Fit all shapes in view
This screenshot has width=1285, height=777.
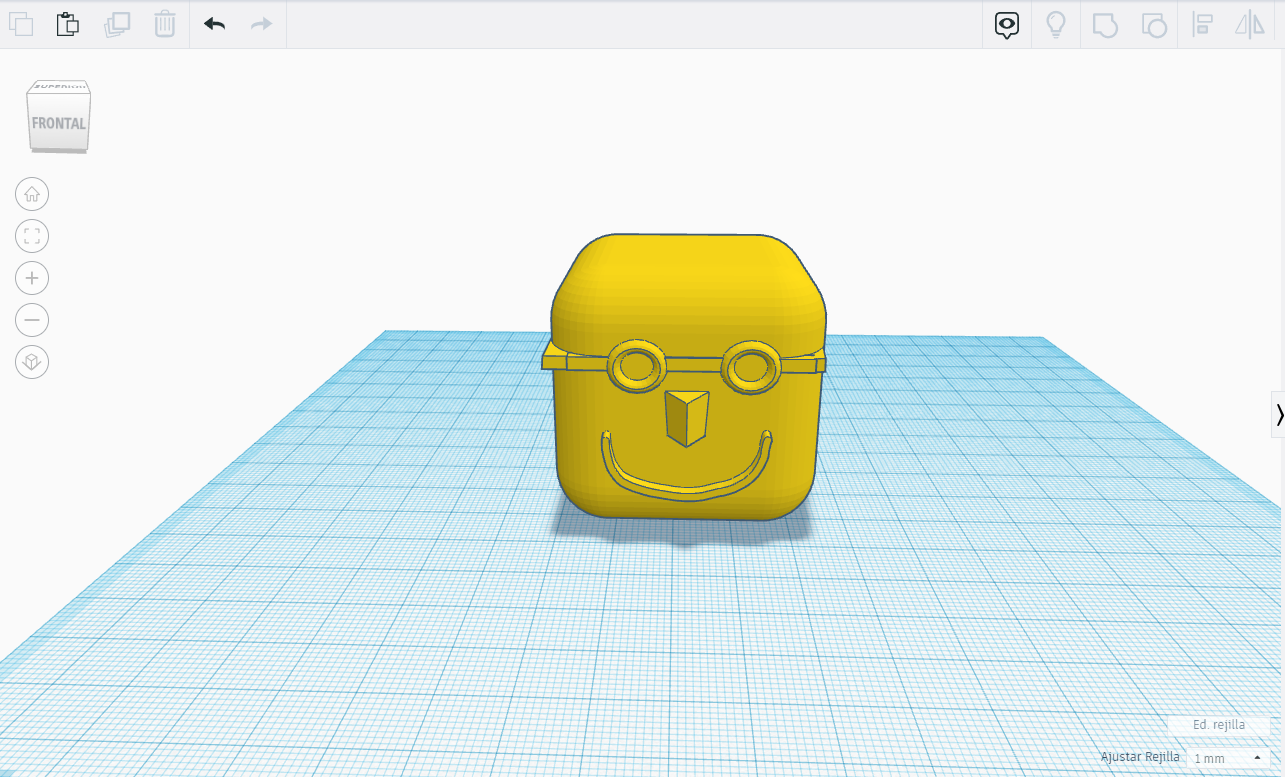point(32,236)
